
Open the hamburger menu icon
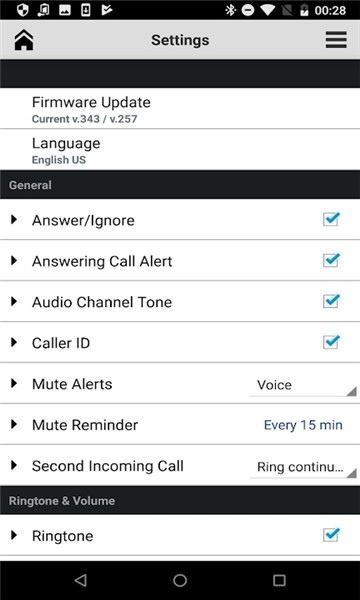336,40
